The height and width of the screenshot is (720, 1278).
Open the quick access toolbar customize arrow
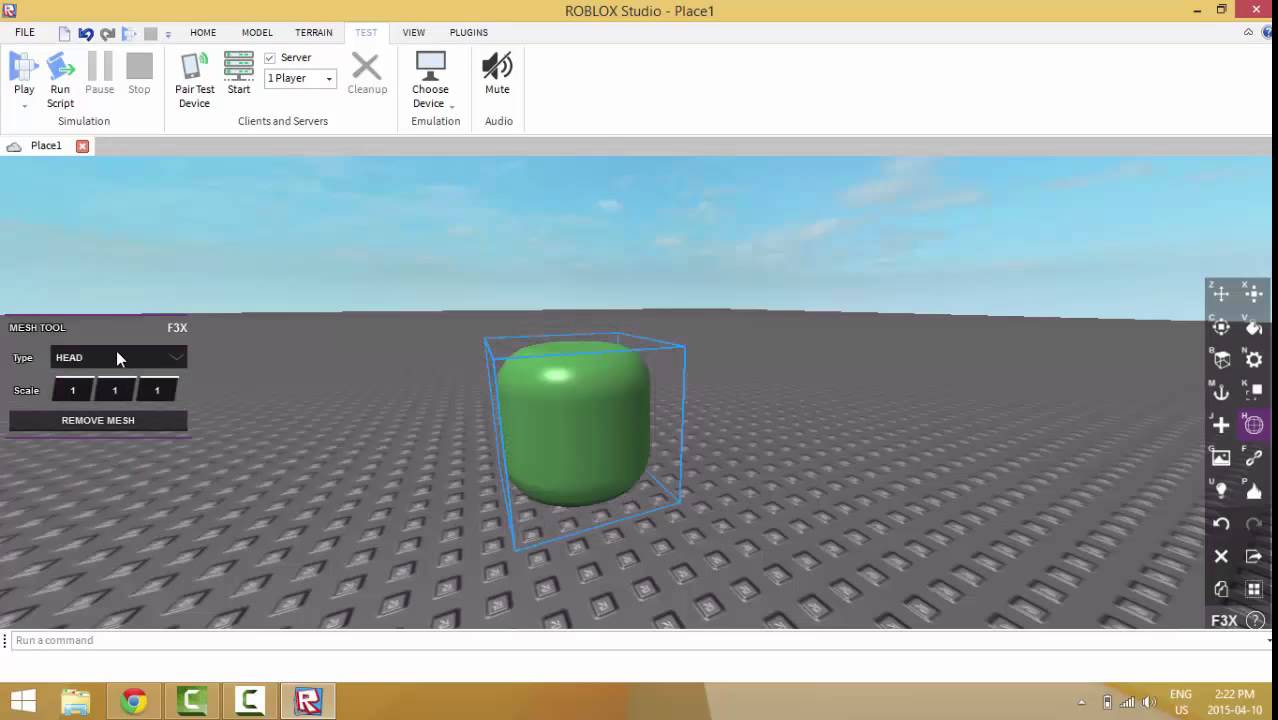(168, 34)
